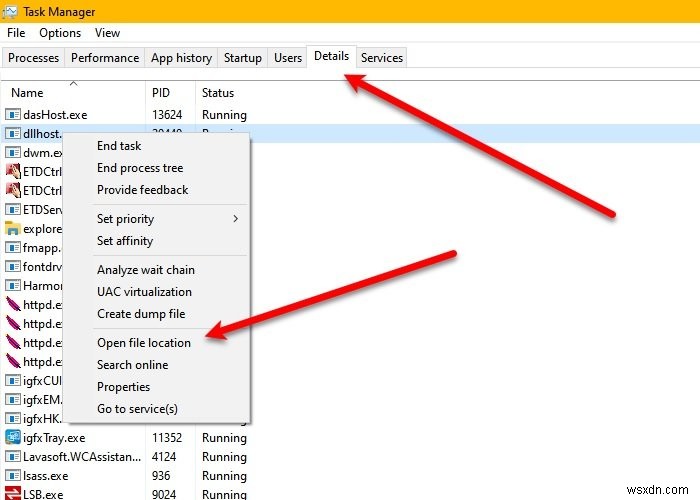Click the fontdrv process icon
Screen dimensions: 700x500
point(13,267)
